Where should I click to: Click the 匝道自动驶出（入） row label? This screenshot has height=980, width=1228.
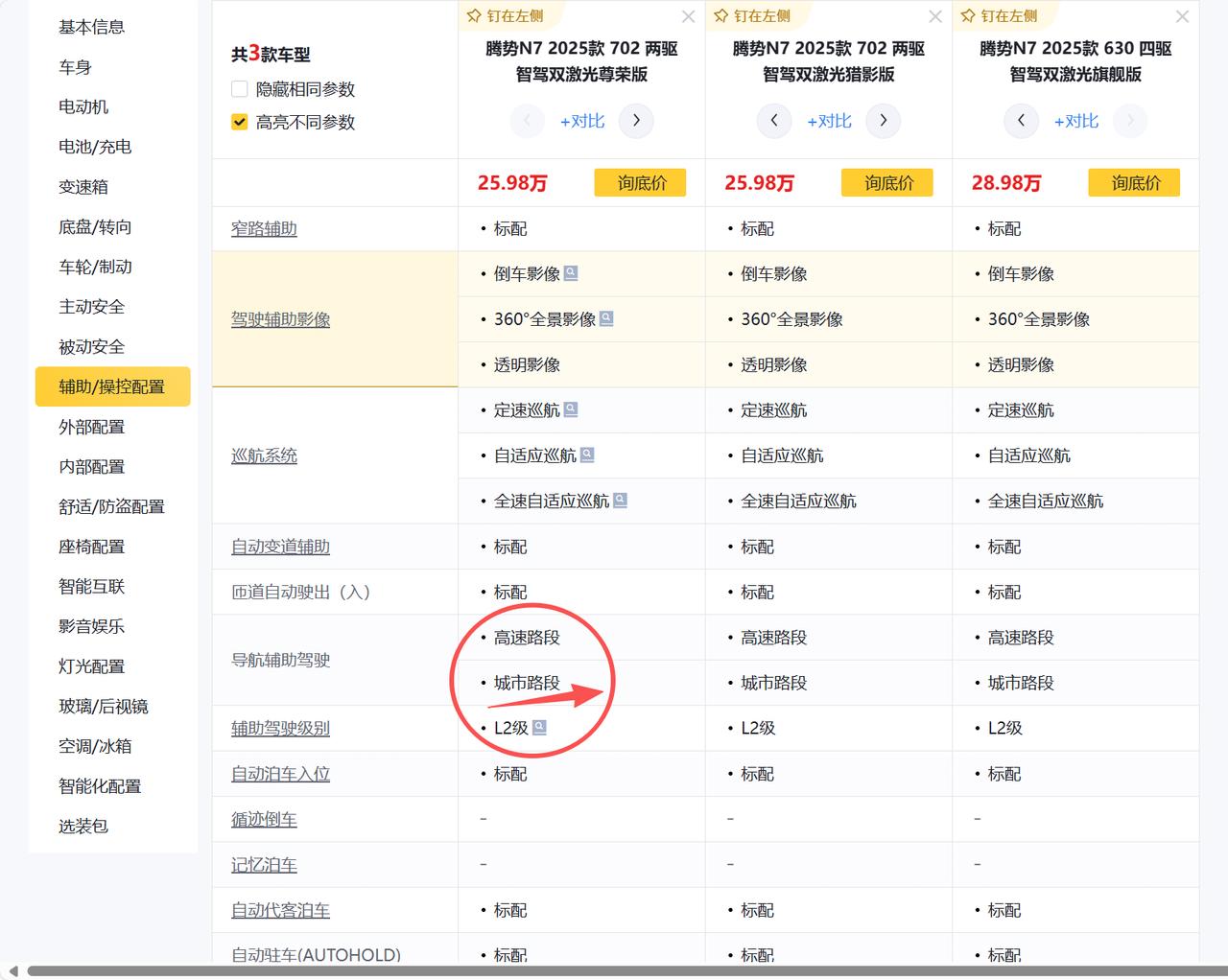(x=300, y=592)
